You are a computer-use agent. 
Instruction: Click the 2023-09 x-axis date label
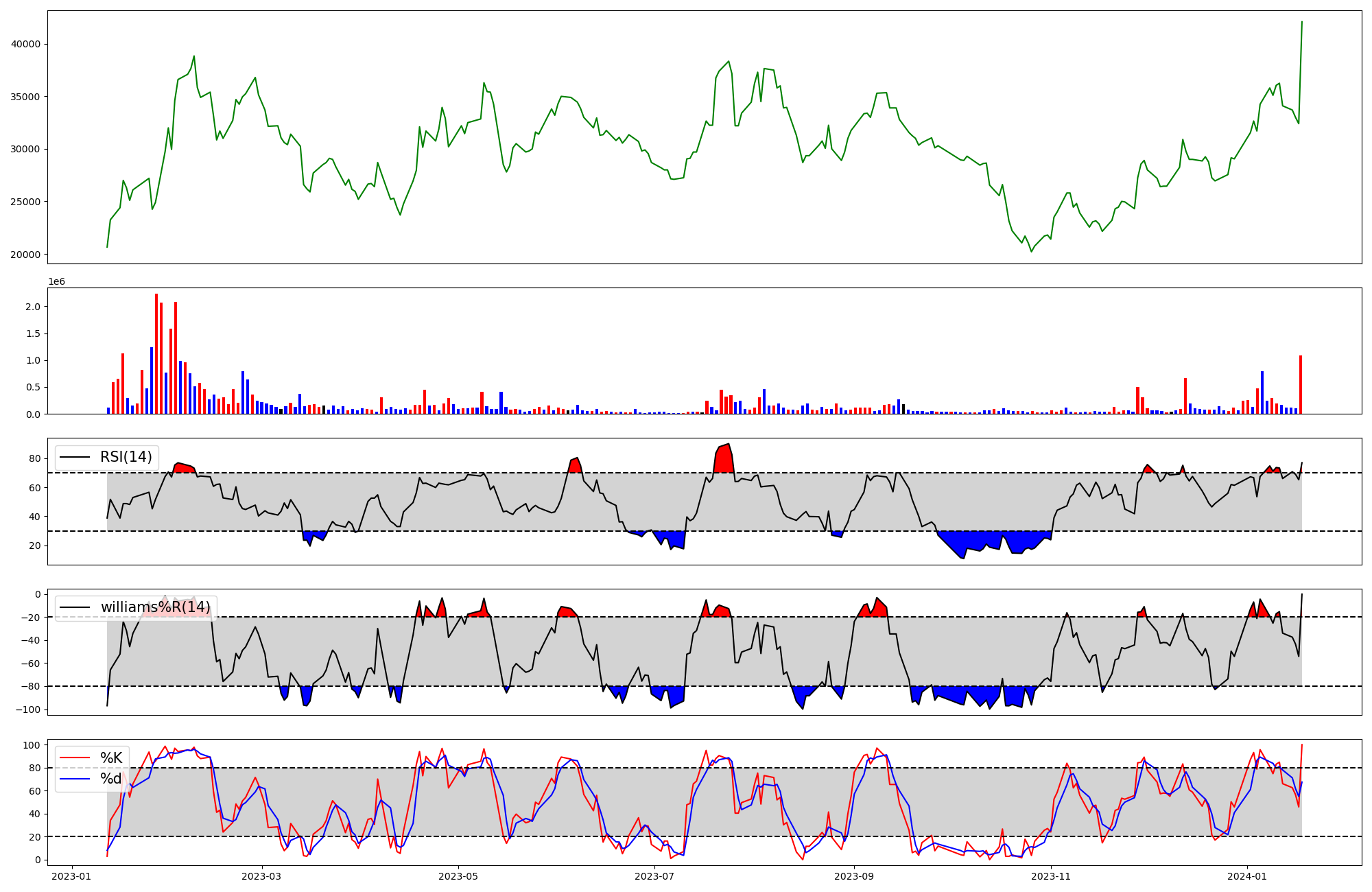pos(854,876)
